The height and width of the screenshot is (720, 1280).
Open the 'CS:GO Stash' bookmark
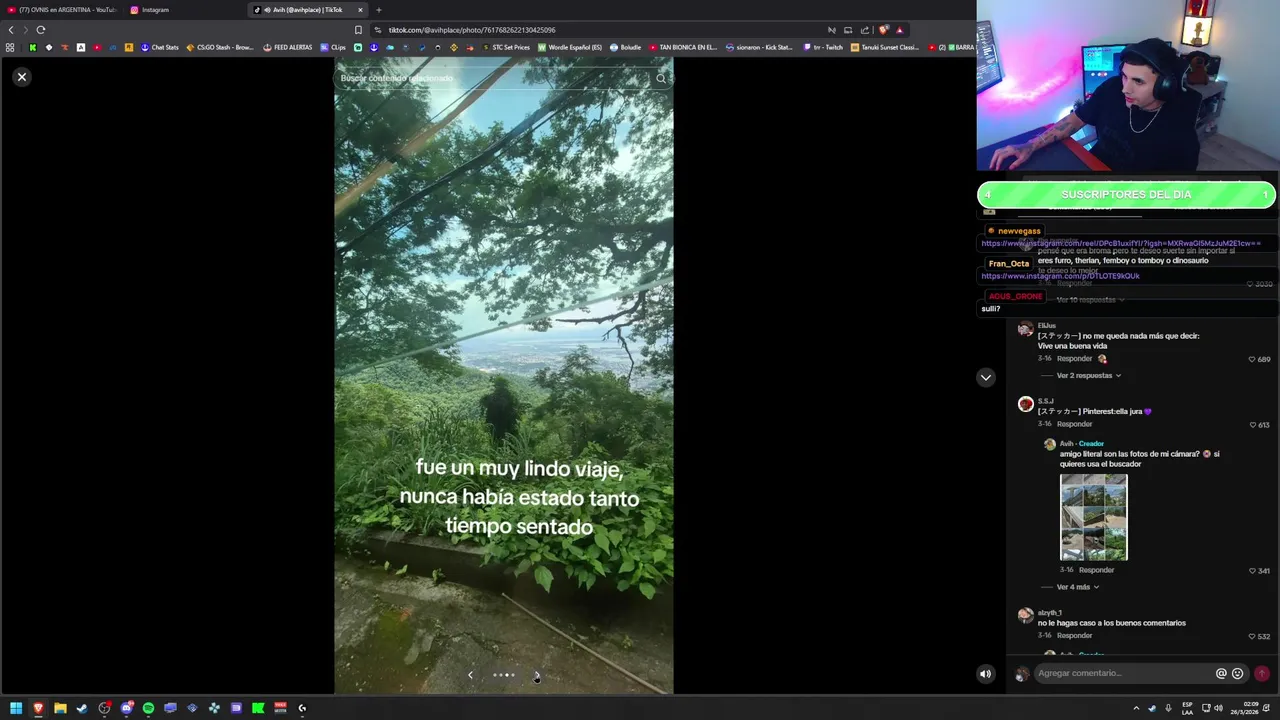pos(220,47)
